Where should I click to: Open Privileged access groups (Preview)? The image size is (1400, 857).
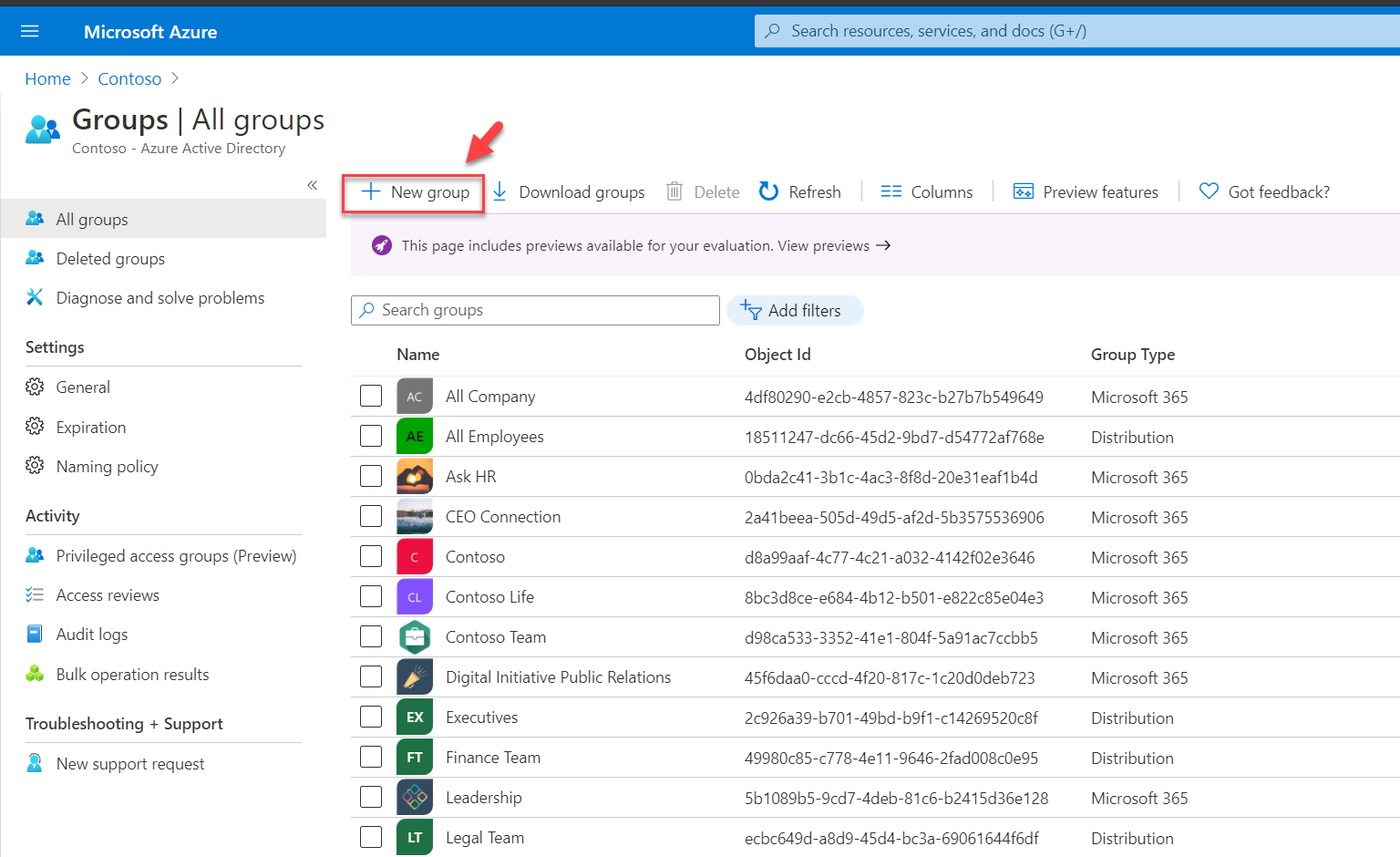177,556
